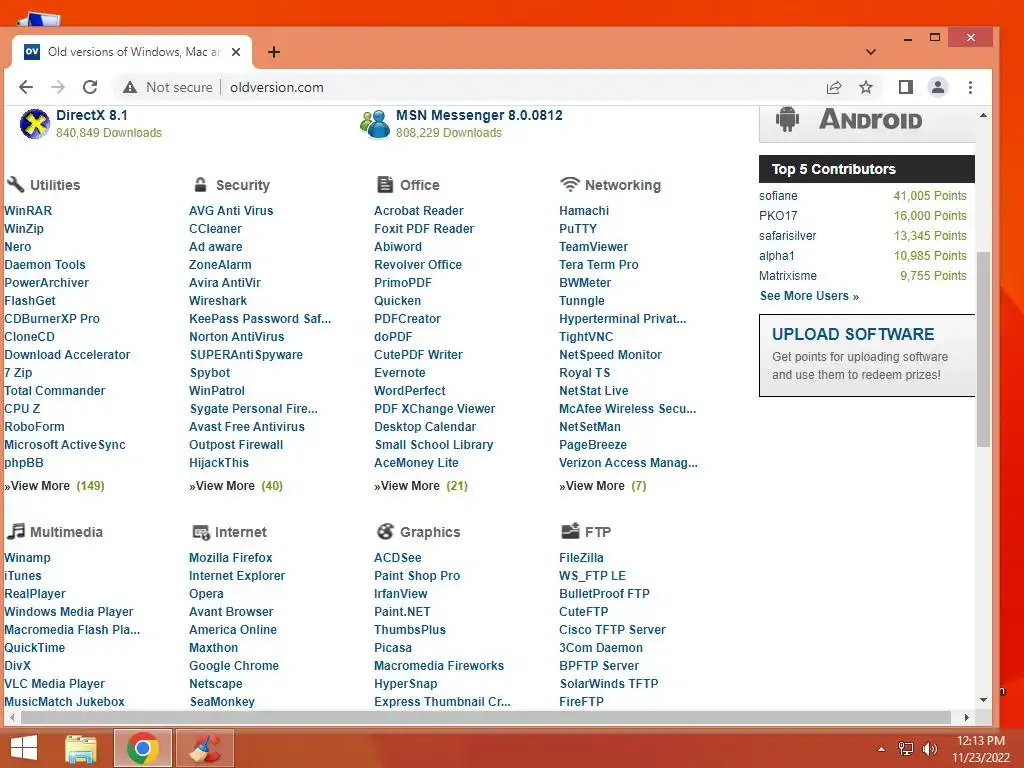View More Office (21)

pos(421,486)
